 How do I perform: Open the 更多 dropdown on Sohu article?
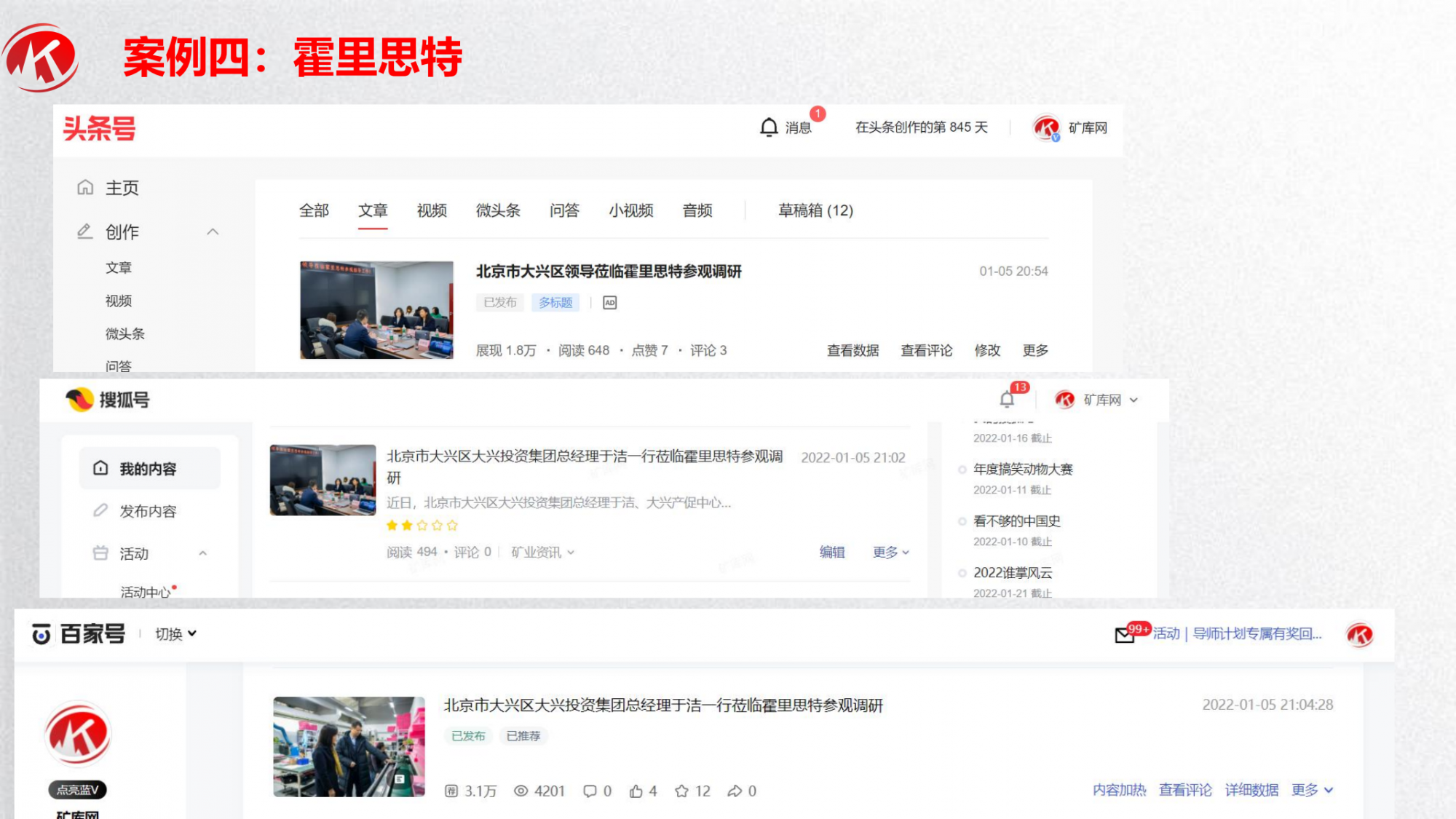891,552
